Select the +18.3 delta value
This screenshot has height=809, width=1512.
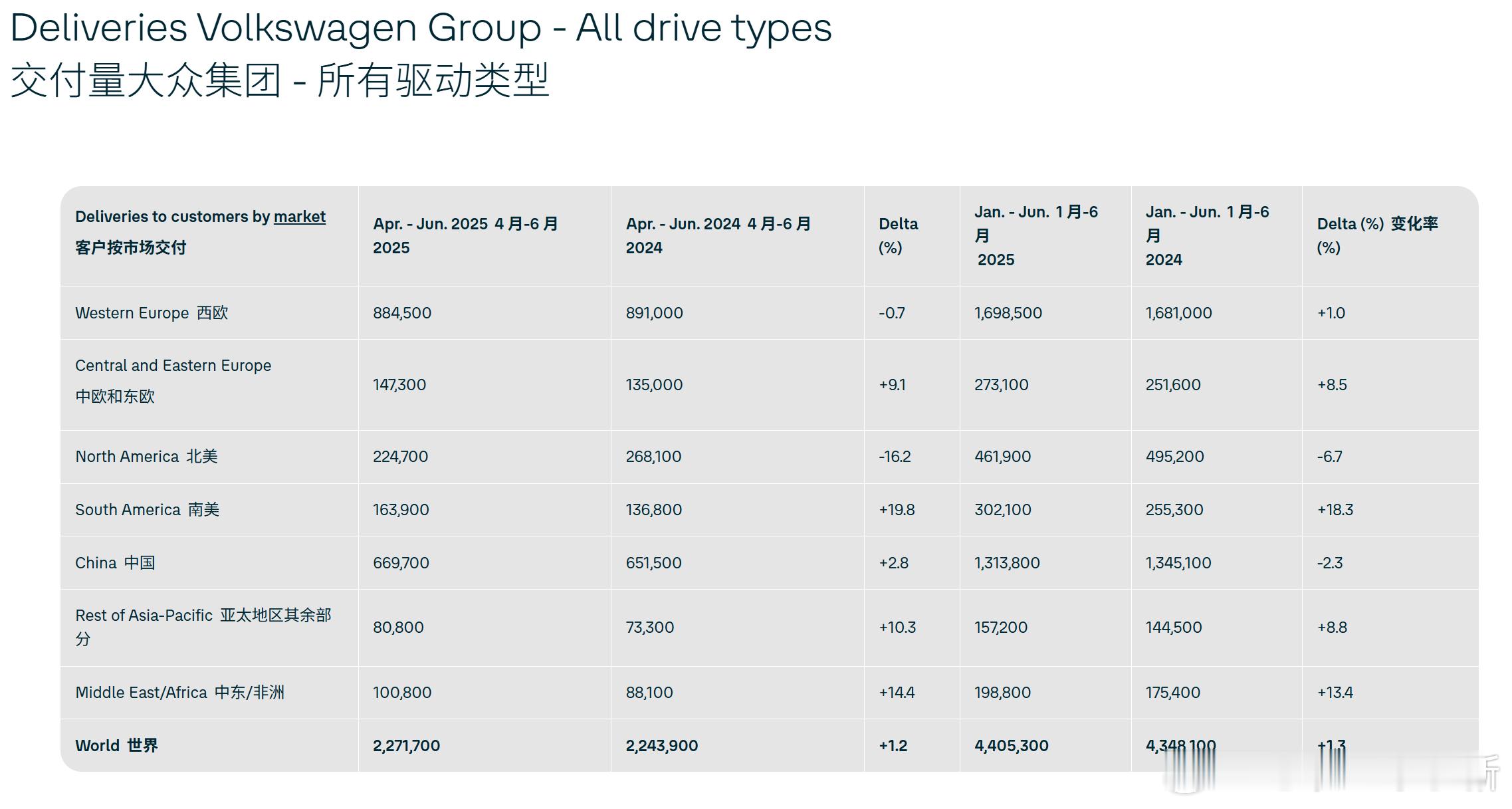[x=1335, y=510]
